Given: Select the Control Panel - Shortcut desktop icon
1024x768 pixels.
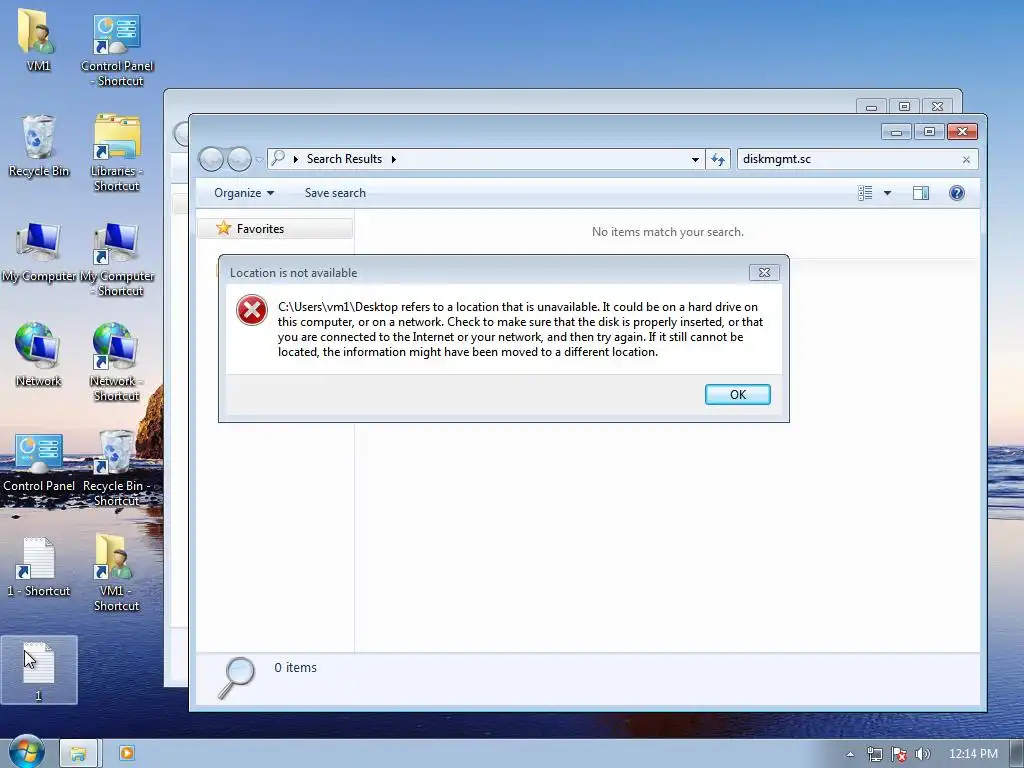Looking at the screenshot, I should 117,51.
